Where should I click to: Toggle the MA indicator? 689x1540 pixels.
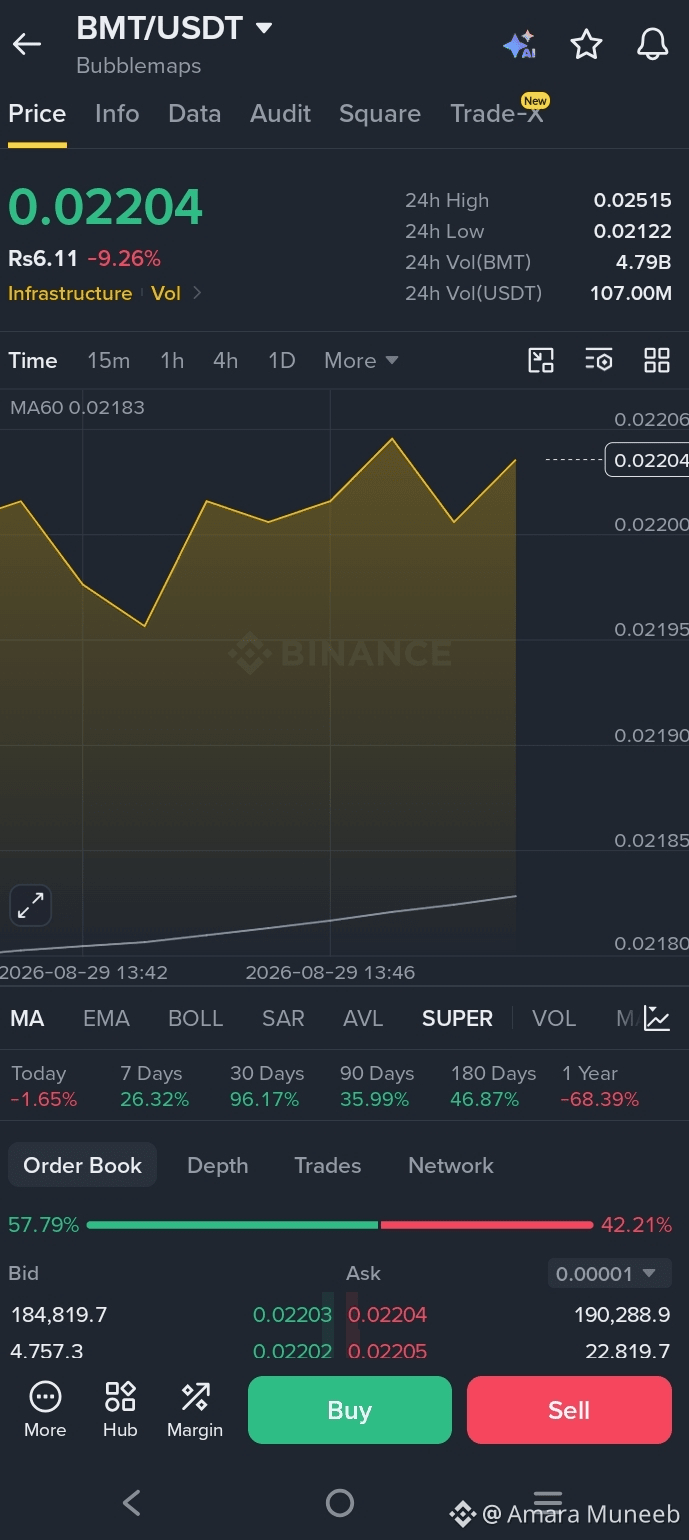(x=27, y=1018)
